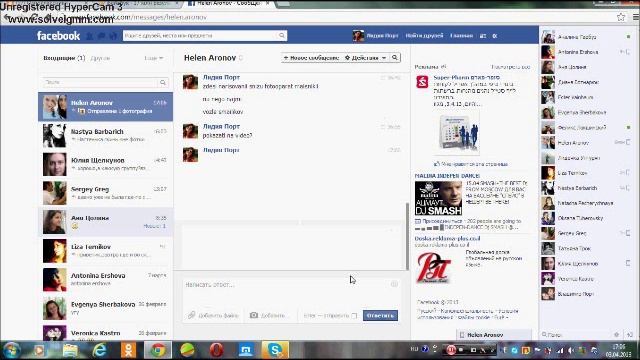Open Evgenya Sherbakova conversation
The width and height of the screenshot is (640, 360).
[x=105, y=308]
